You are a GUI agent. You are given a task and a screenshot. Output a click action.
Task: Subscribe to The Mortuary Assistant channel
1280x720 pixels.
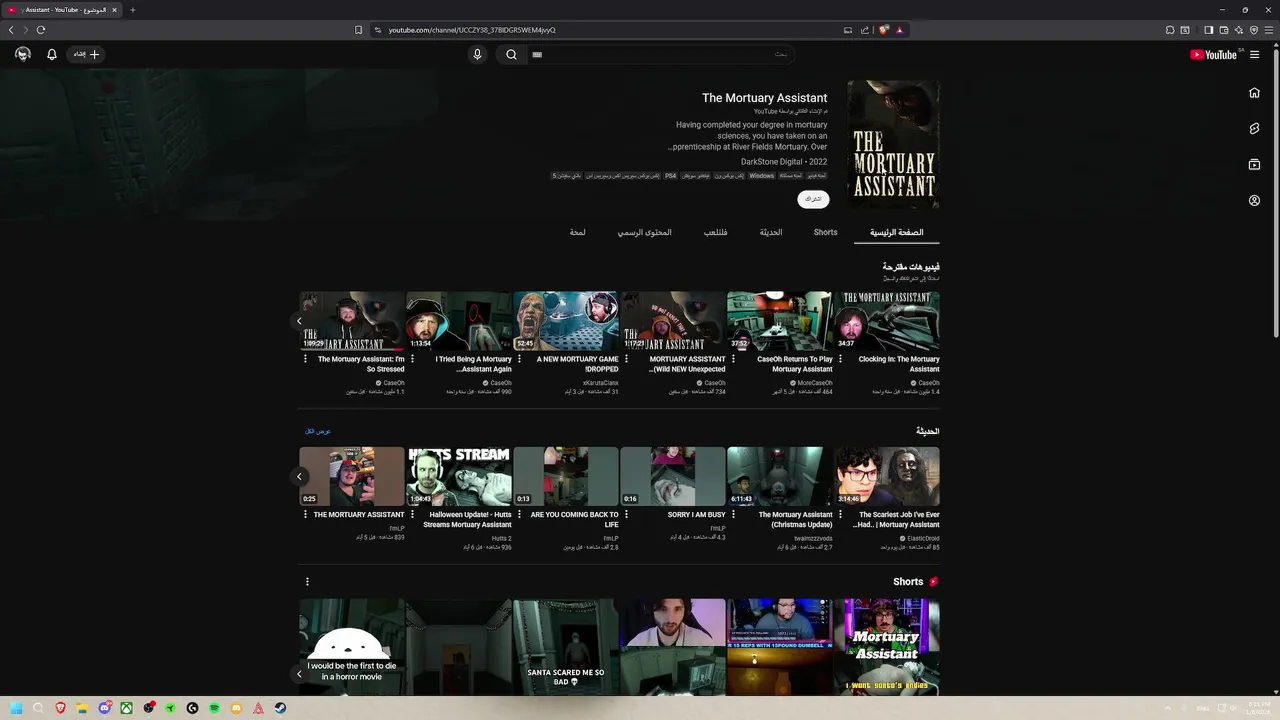pos(813,199)
